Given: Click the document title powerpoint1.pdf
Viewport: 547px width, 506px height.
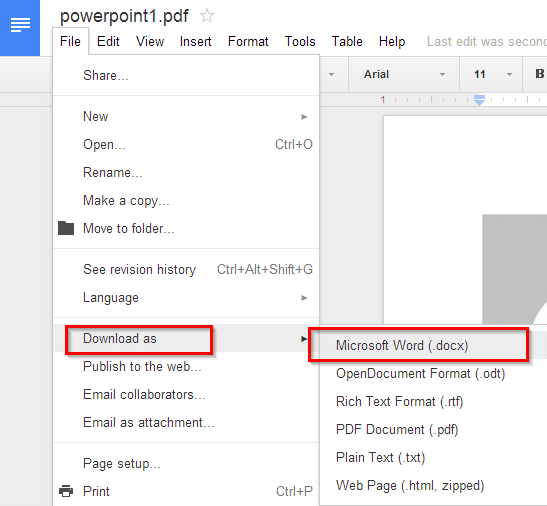Looking at the screenshot, I should (124, 16).
